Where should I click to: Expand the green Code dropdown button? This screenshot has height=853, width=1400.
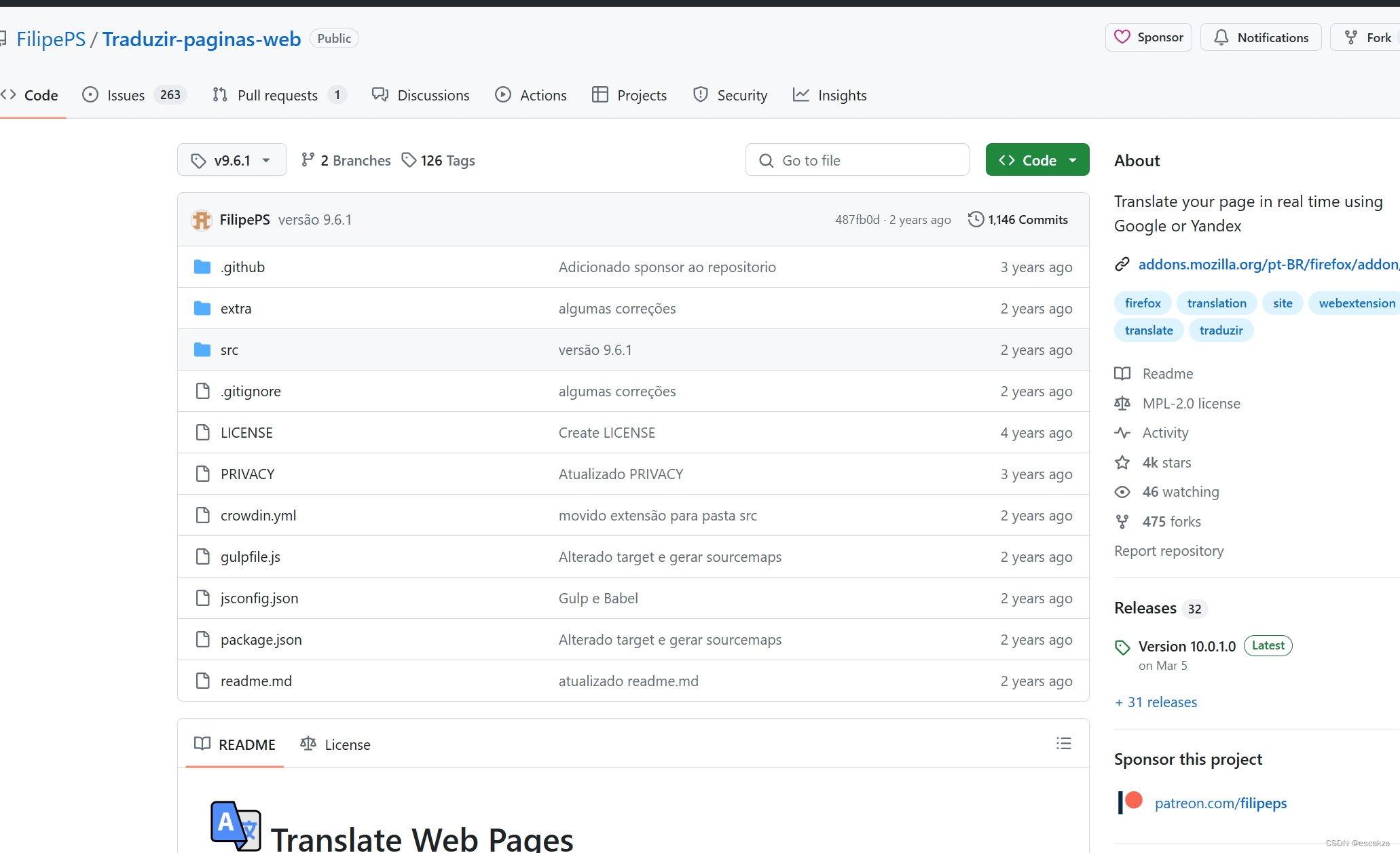pos(1037,160)
